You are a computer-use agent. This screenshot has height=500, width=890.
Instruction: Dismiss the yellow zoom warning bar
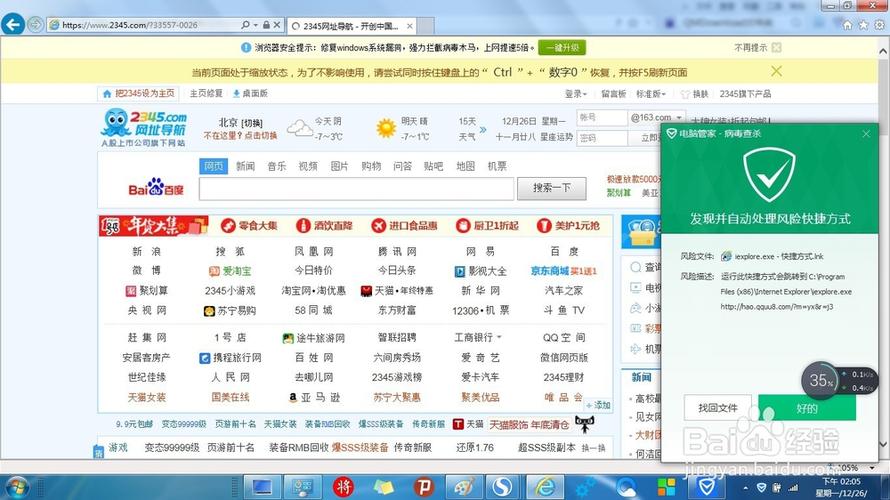point(776,72)
